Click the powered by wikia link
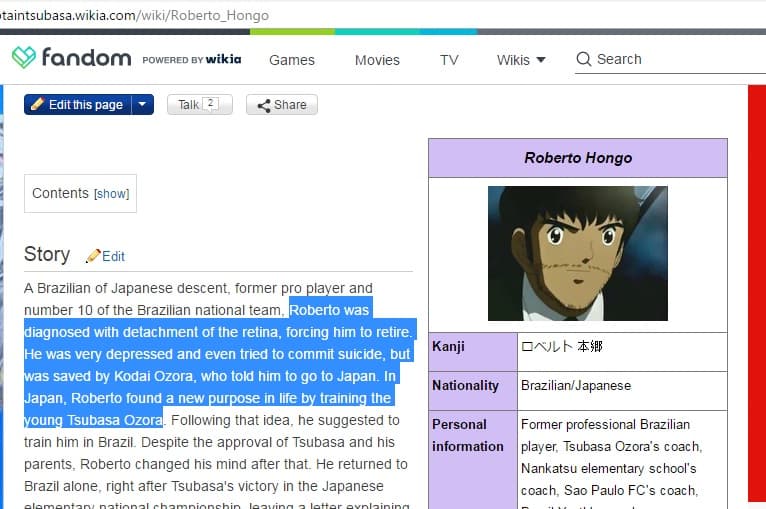 pos(192,60)
